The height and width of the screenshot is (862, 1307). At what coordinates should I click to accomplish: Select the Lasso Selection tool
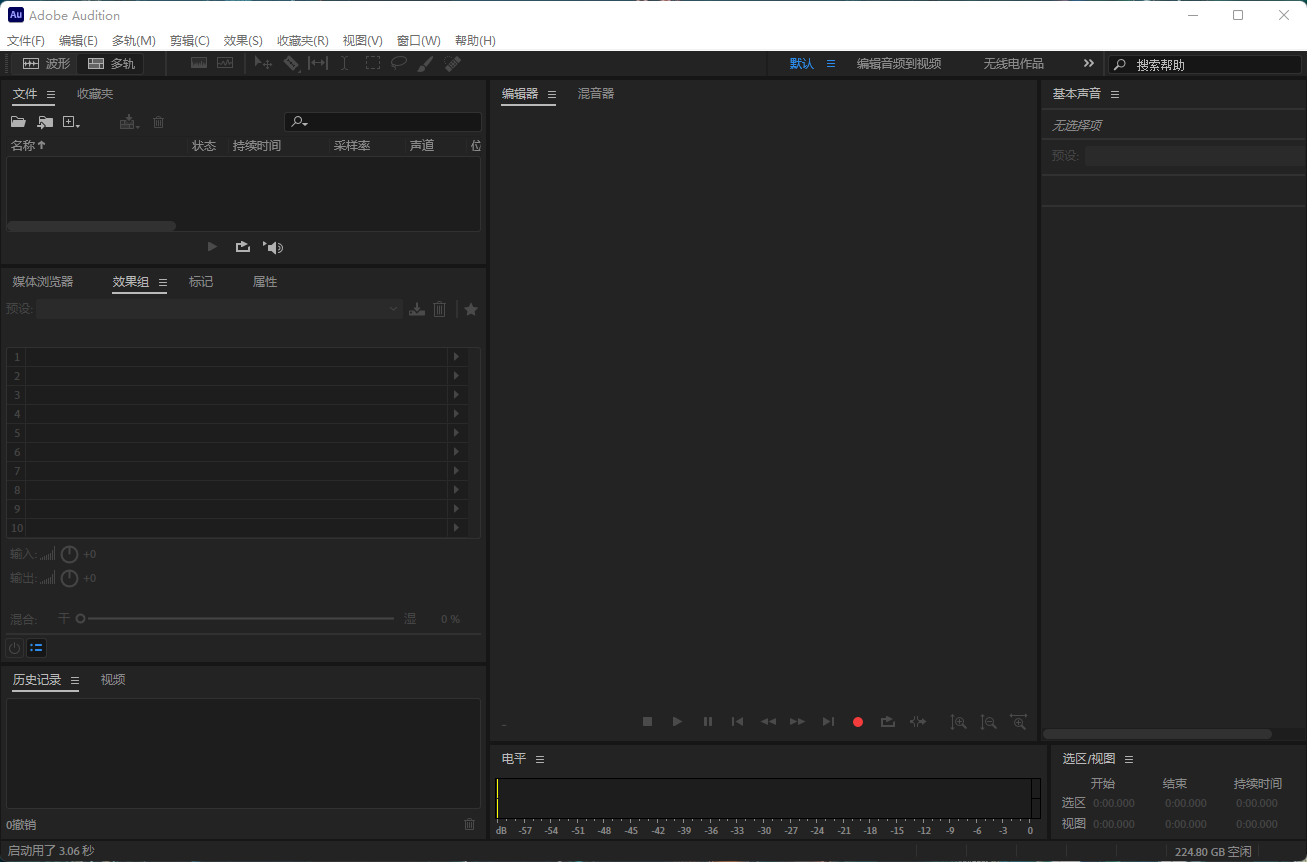399,63
